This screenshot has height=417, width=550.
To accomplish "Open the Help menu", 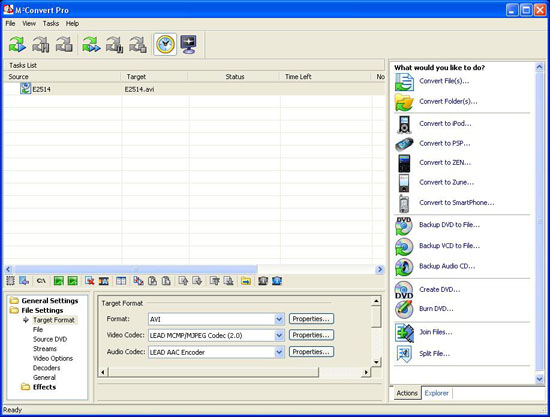I will [x=72, y=23].
